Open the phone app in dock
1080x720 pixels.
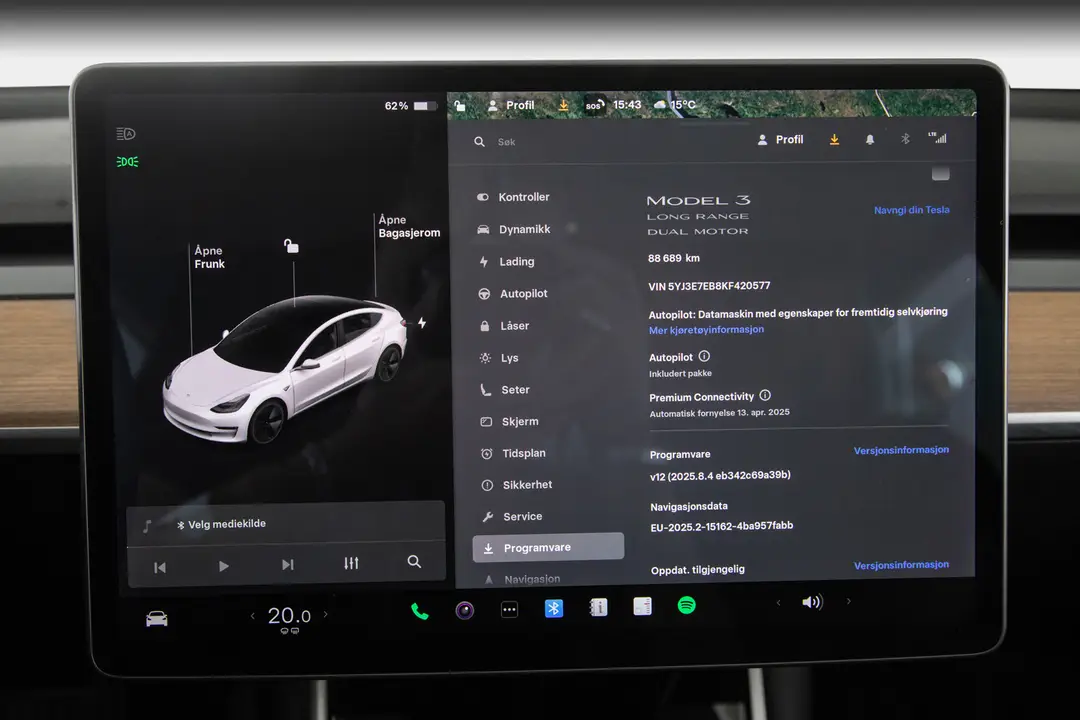(419, 611)
